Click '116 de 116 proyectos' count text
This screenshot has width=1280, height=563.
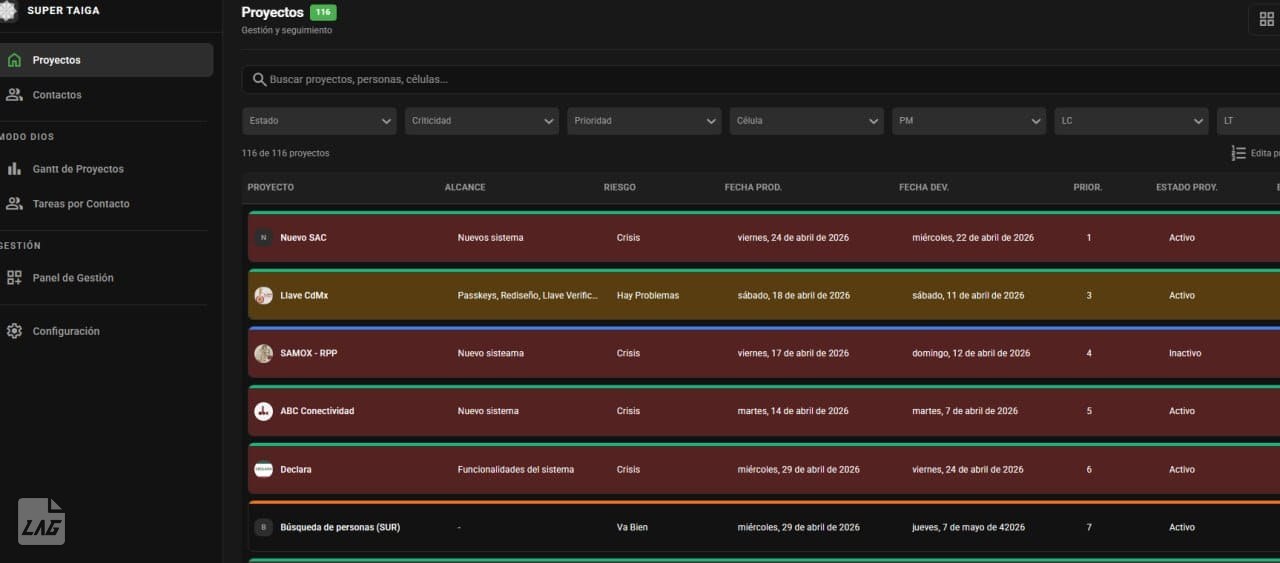pos(286,153)
